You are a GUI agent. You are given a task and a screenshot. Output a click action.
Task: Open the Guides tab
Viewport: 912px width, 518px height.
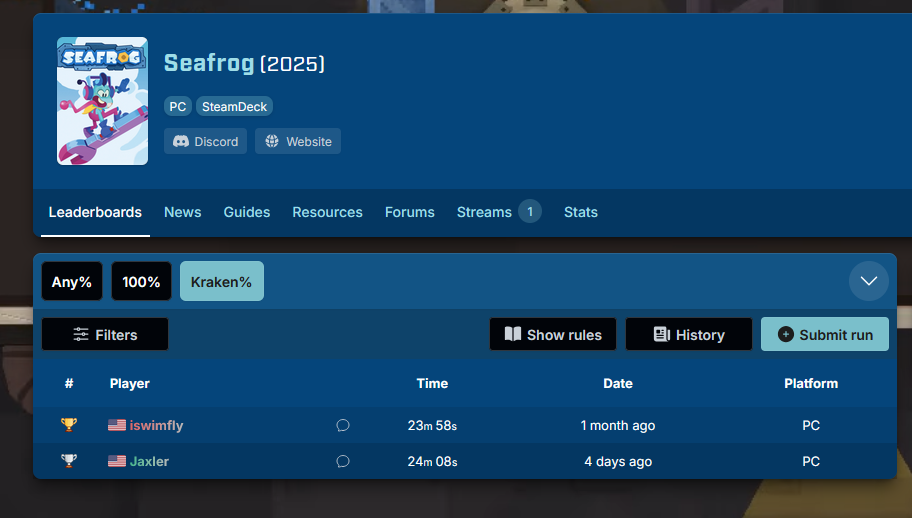pos(247,212)
